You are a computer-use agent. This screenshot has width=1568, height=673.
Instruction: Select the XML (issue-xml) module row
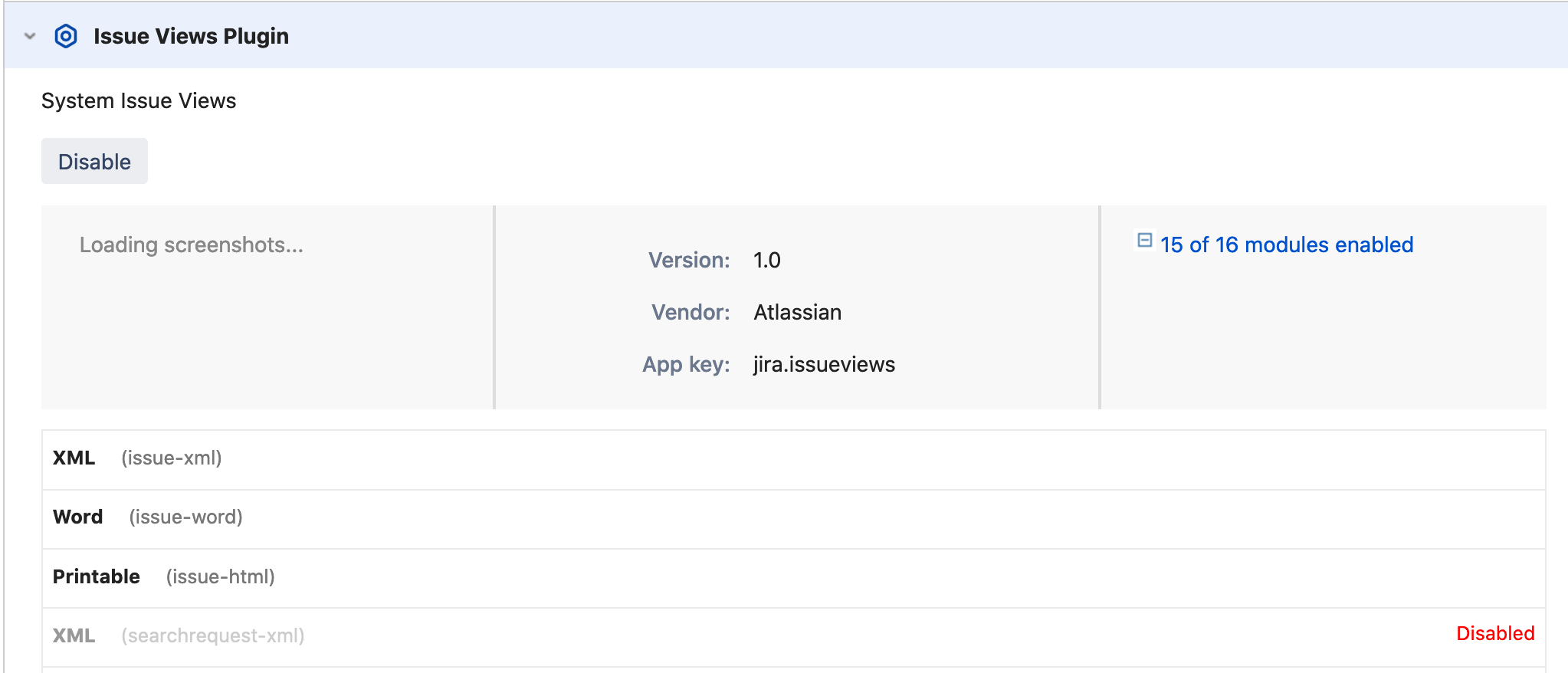(794, 459)
